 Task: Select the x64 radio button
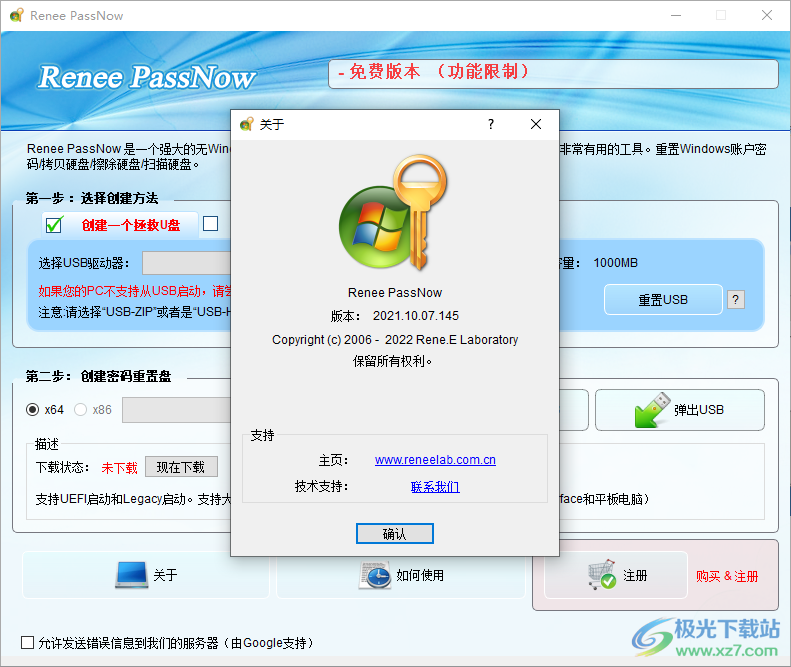point(32,409)
